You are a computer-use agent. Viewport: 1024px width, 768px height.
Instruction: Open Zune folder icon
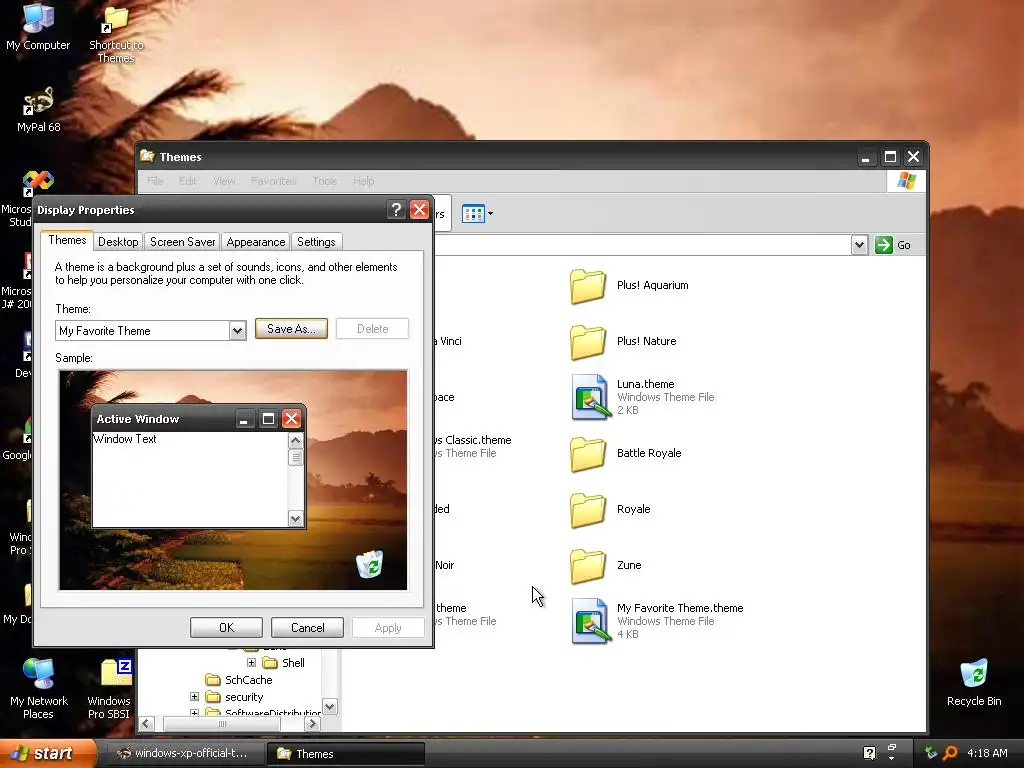588,566
